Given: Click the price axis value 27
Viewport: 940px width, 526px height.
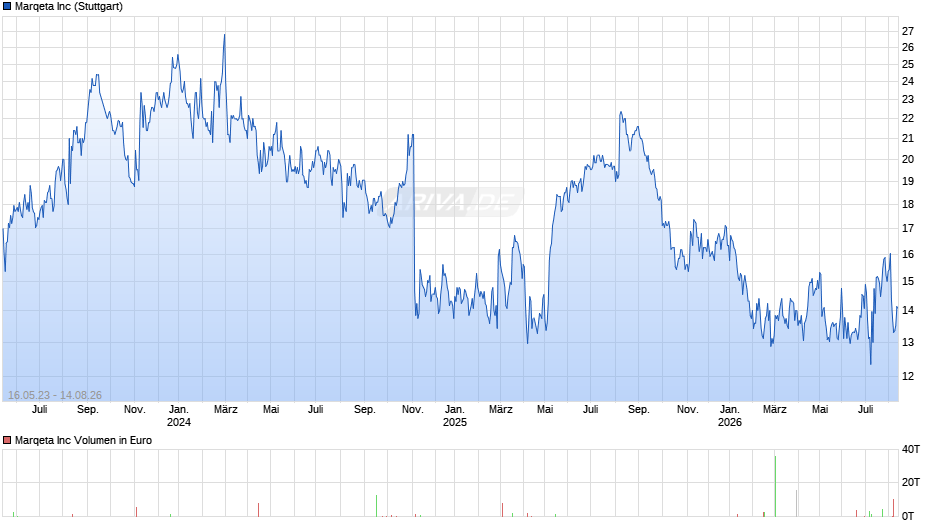Looking at the screenshot, I should [x=908, y=31].
